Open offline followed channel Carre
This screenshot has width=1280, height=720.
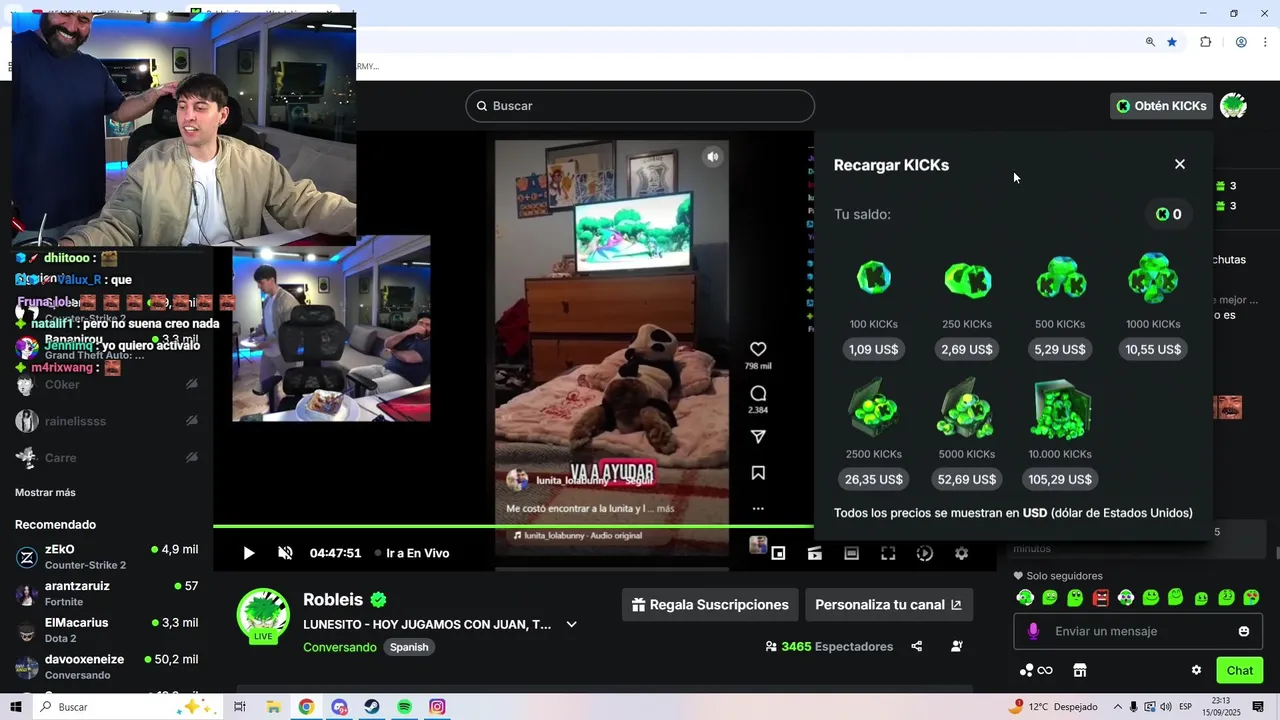click(x=106, y=457)
